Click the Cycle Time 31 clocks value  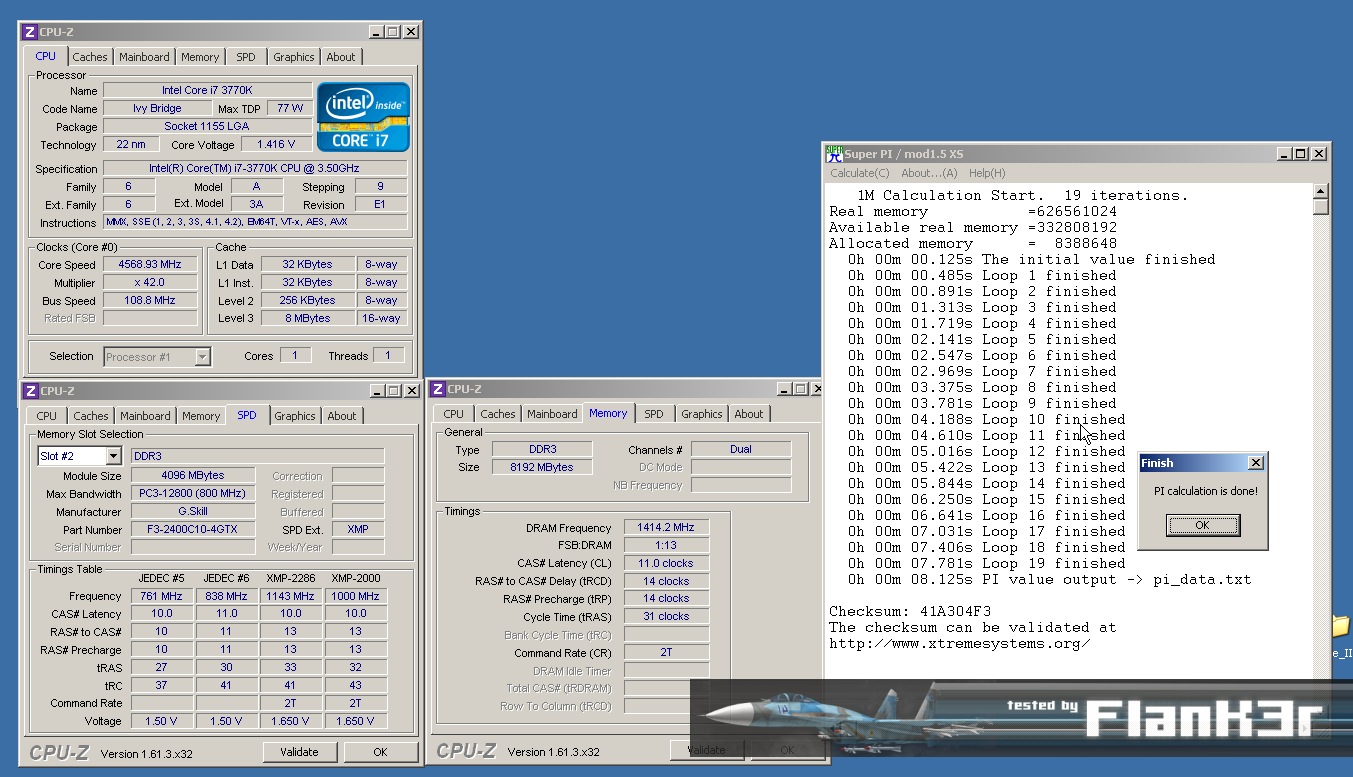tap(666, 617)
